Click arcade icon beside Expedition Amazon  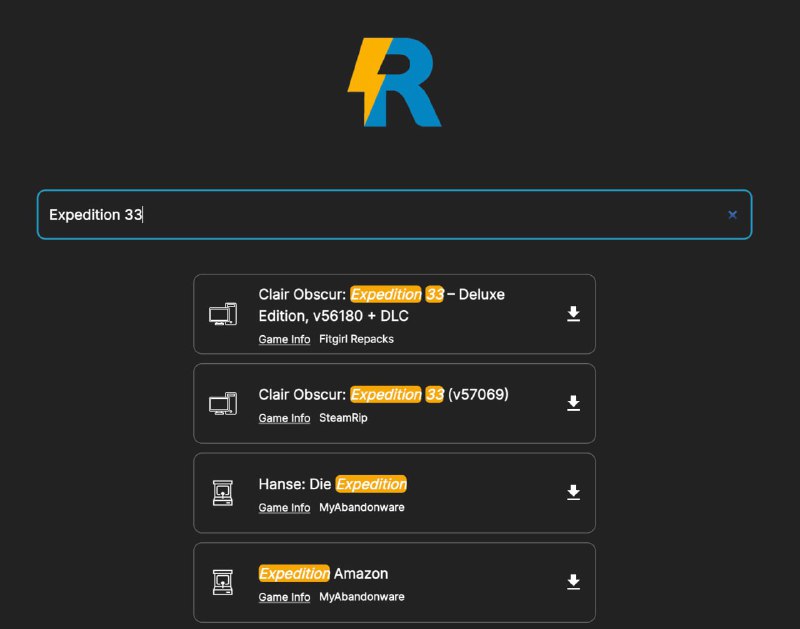coord(223,582)
